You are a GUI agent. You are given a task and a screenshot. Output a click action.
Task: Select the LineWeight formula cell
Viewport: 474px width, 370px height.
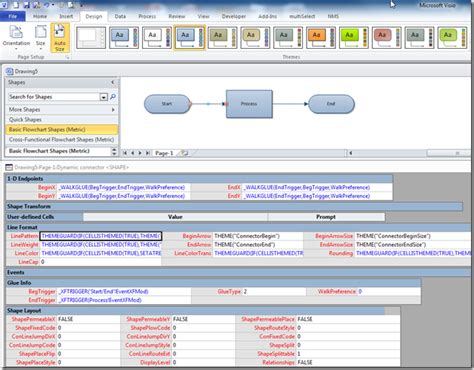tap(101, 245)
